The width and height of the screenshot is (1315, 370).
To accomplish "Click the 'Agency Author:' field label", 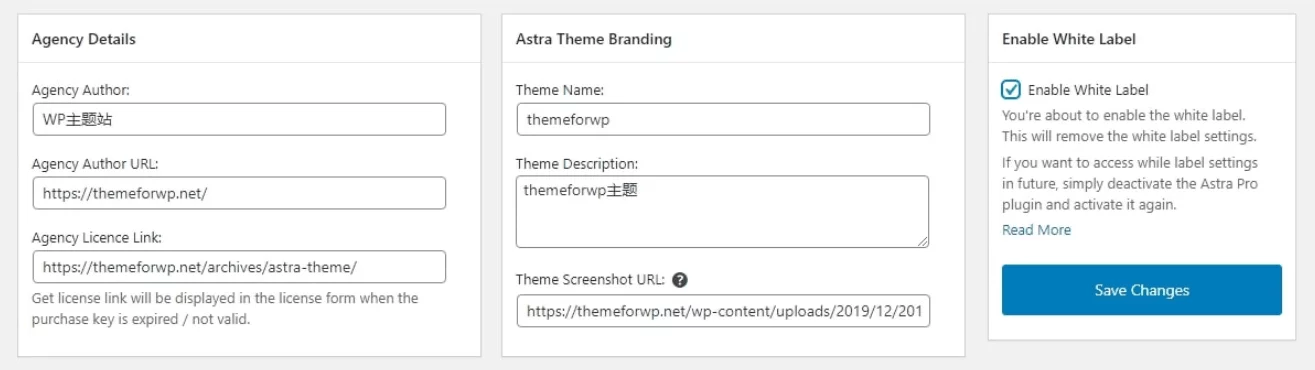I will [81, 90].
